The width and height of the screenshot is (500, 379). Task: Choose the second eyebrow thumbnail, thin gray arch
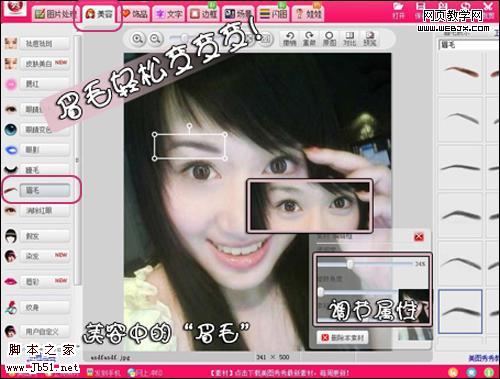pyautogui.click(x=460, y=118)
